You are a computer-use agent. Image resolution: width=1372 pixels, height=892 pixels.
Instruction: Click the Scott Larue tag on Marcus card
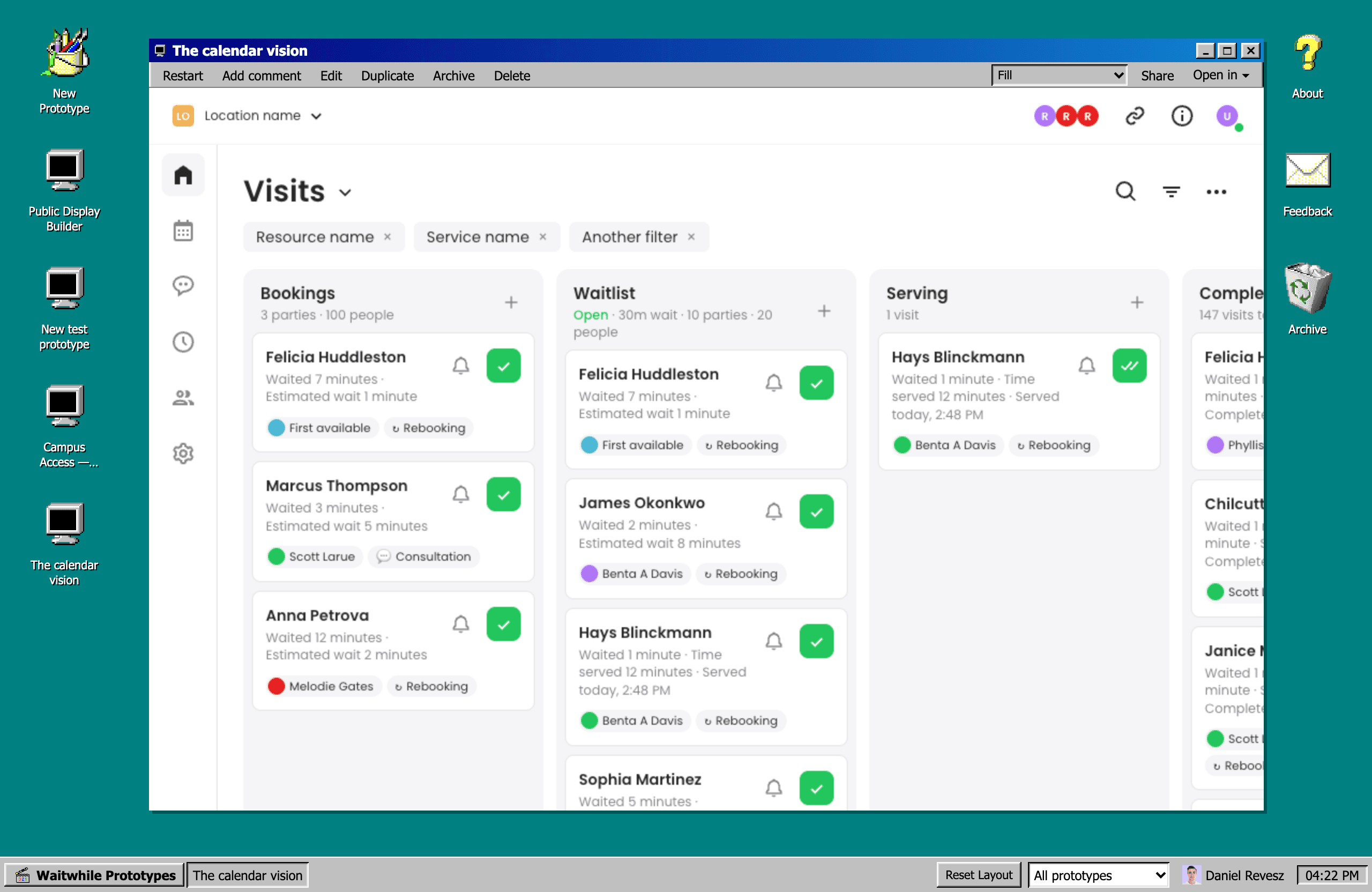click(x=314, y=556)
